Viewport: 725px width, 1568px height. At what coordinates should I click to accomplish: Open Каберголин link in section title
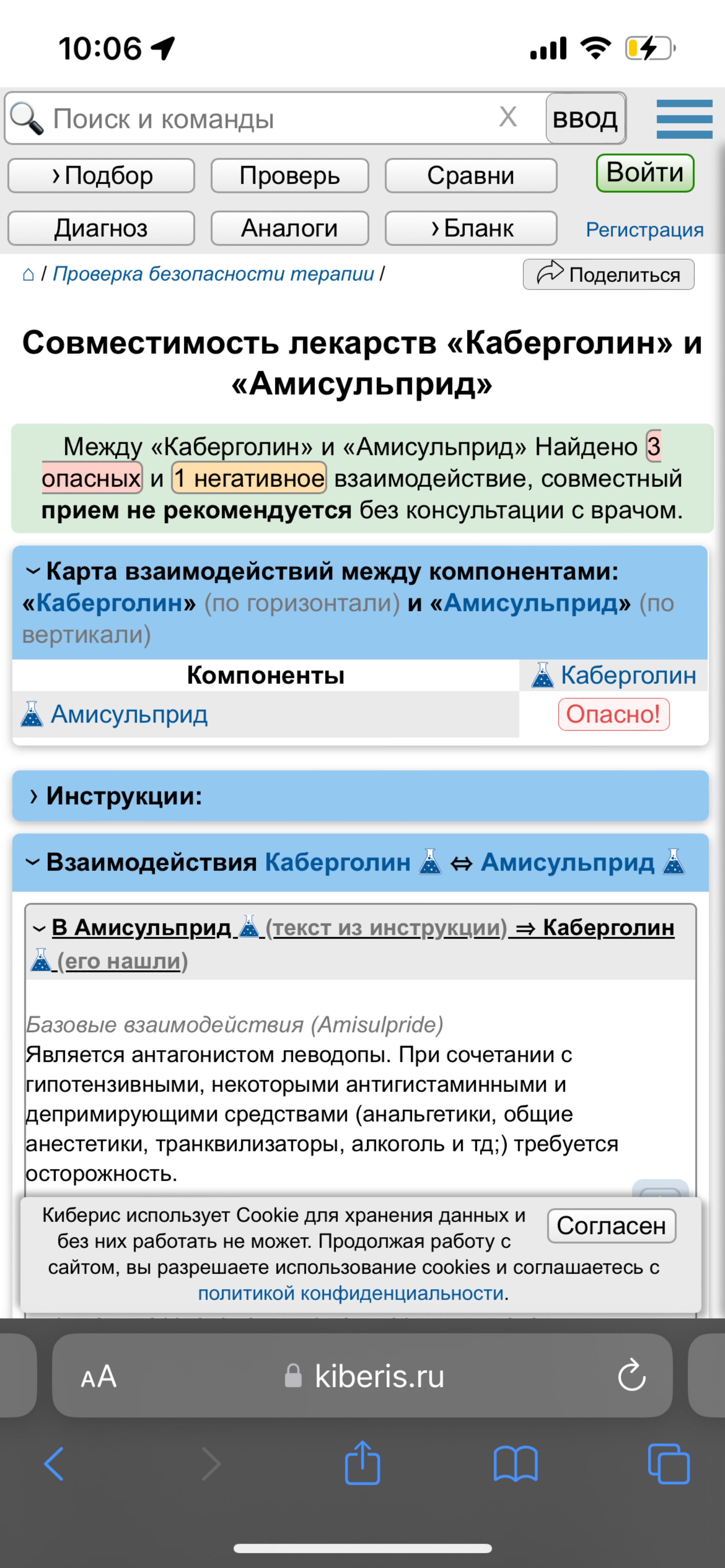(116, 603)
